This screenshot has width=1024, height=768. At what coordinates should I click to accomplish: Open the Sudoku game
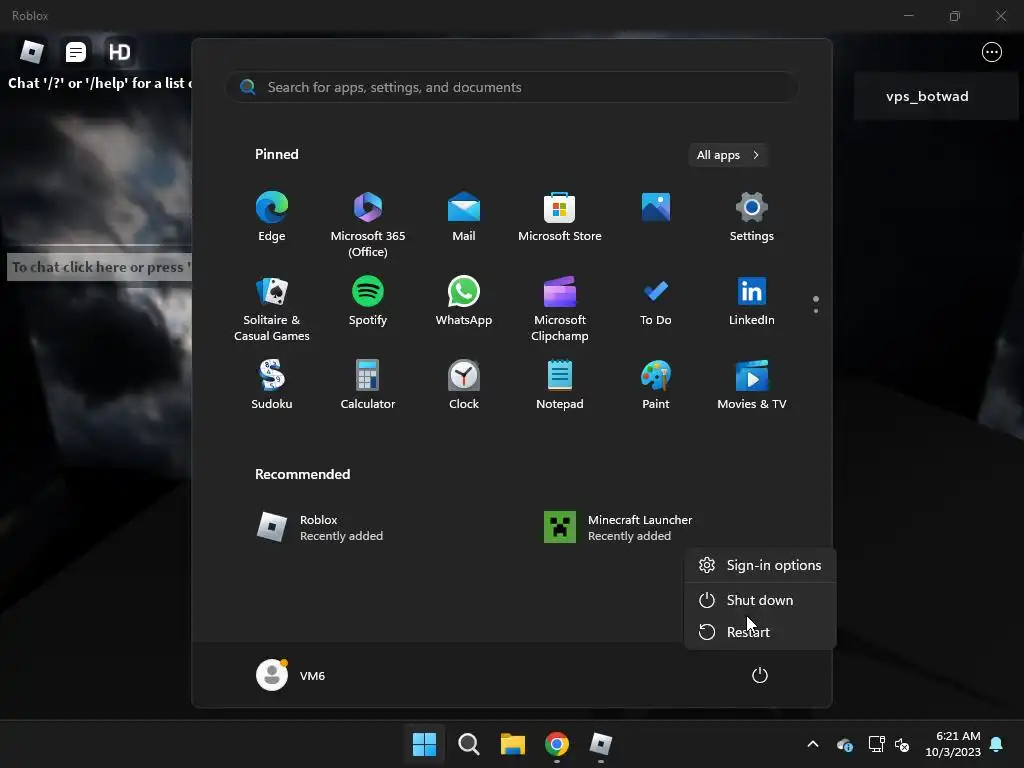click(272, 385)
